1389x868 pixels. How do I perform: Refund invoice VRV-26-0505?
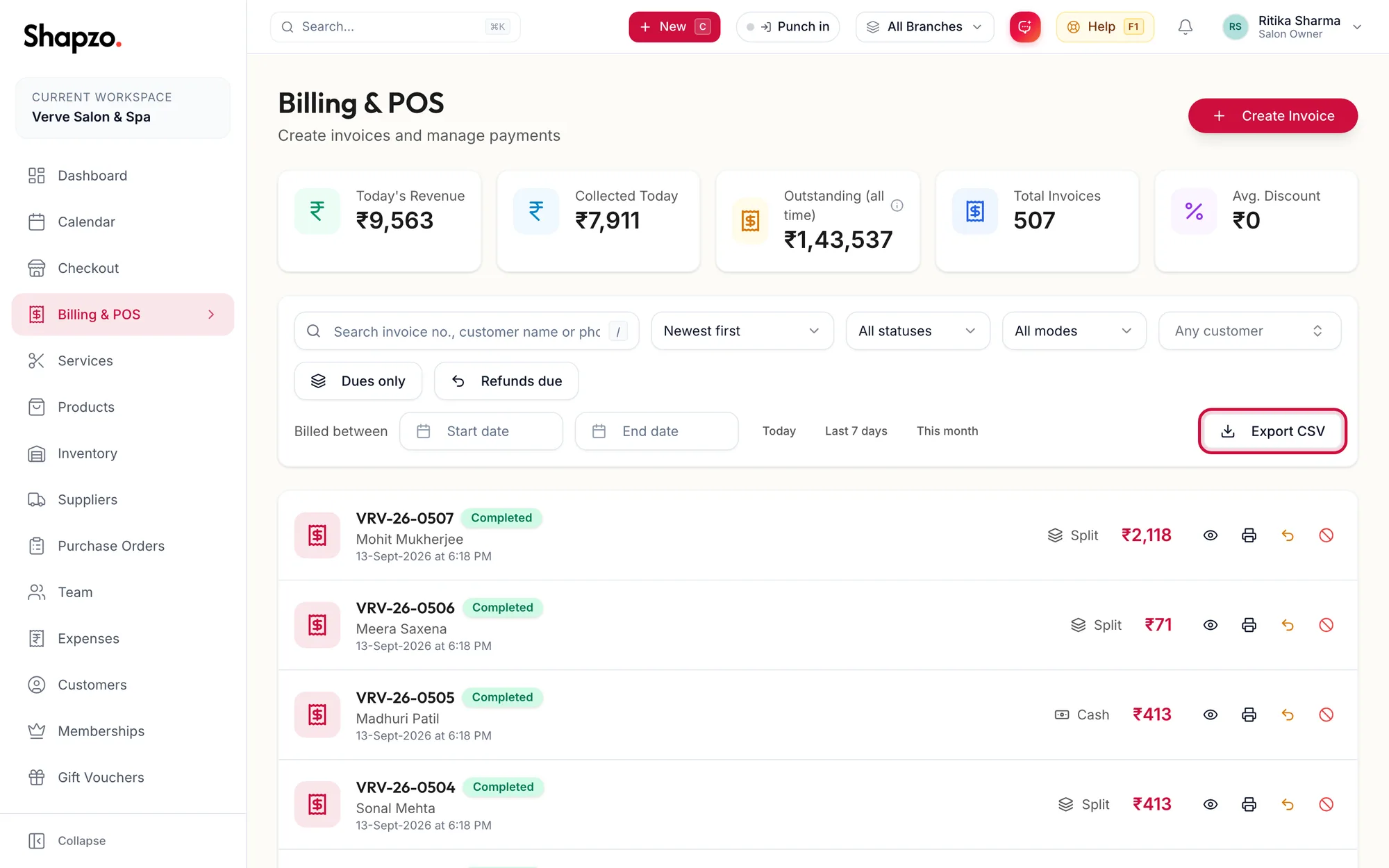coord(1288,715)
